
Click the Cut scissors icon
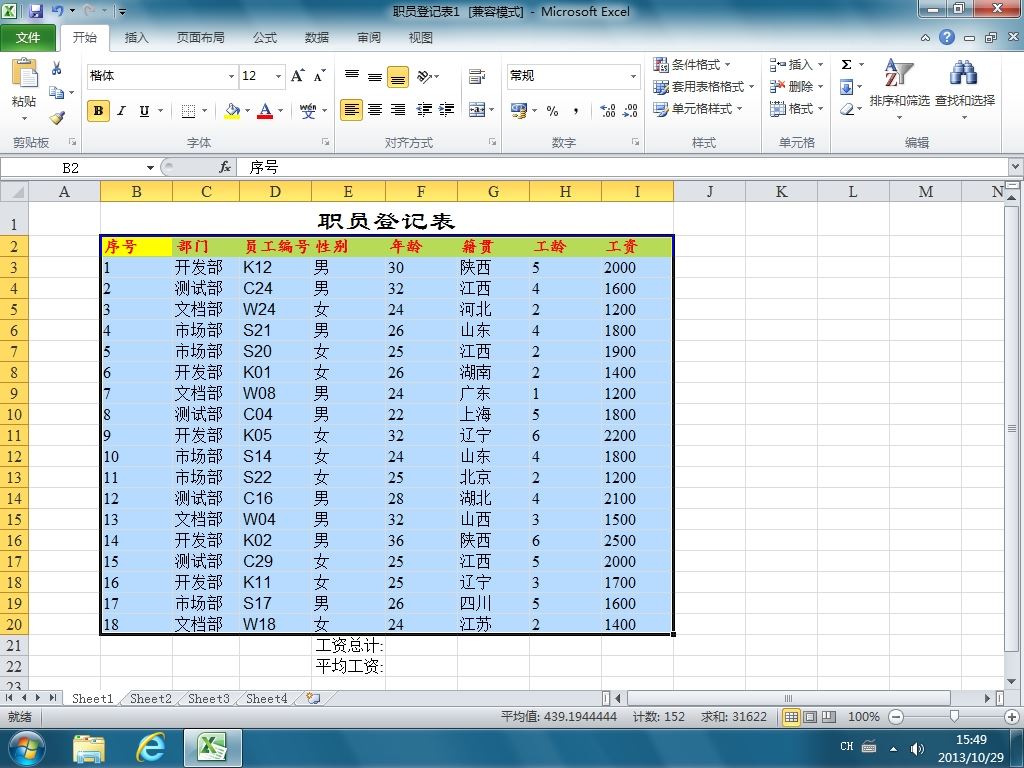point(57,68)
